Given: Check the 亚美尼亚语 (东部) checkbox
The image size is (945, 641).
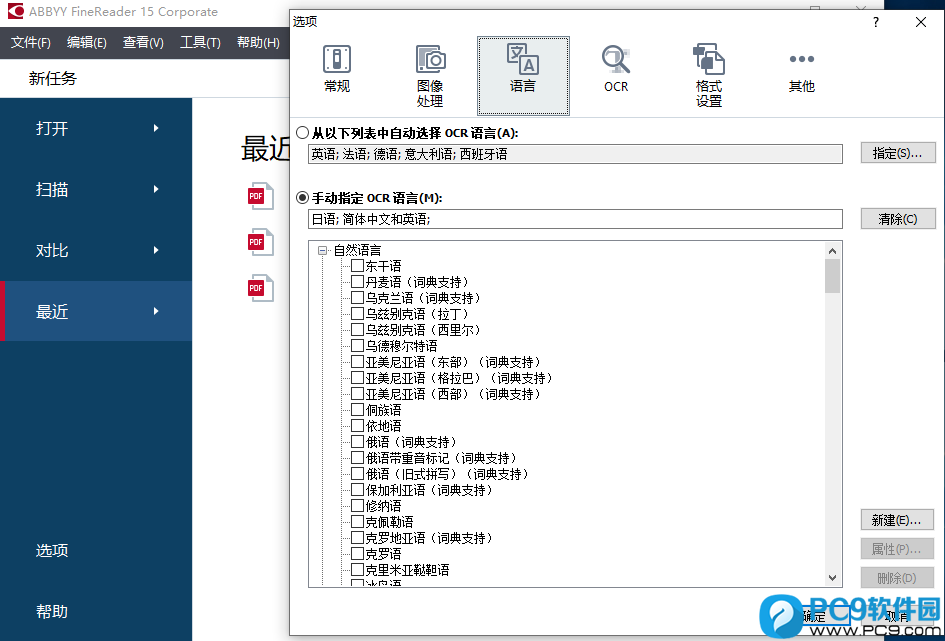Looking at the screenshot, I should (x=357, y=361).
